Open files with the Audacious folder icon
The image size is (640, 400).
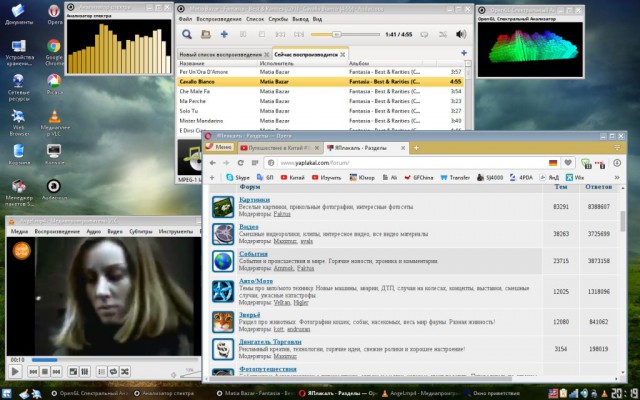(x=205, y=35)
